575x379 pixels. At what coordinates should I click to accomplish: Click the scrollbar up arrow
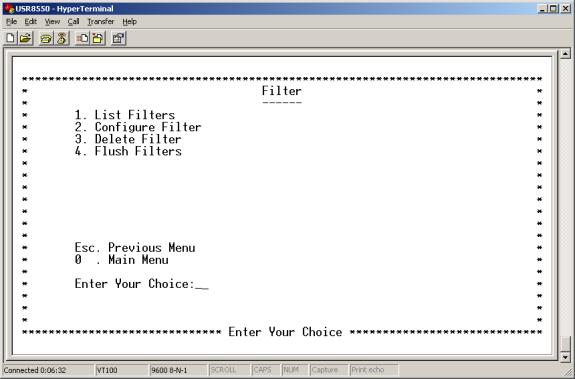pos(565,54)
